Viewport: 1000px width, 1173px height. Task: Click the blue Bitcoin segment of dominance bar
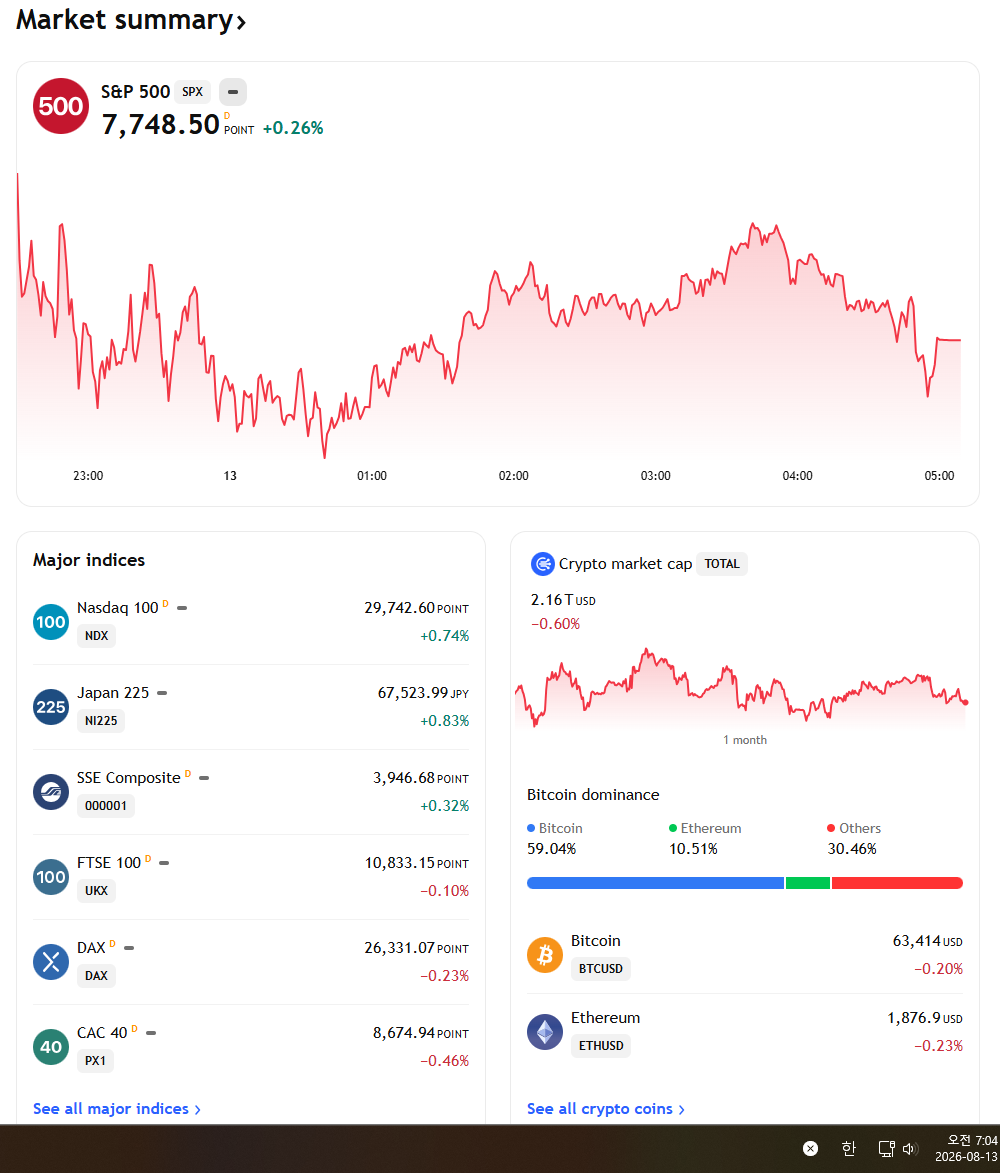(655, 883)
